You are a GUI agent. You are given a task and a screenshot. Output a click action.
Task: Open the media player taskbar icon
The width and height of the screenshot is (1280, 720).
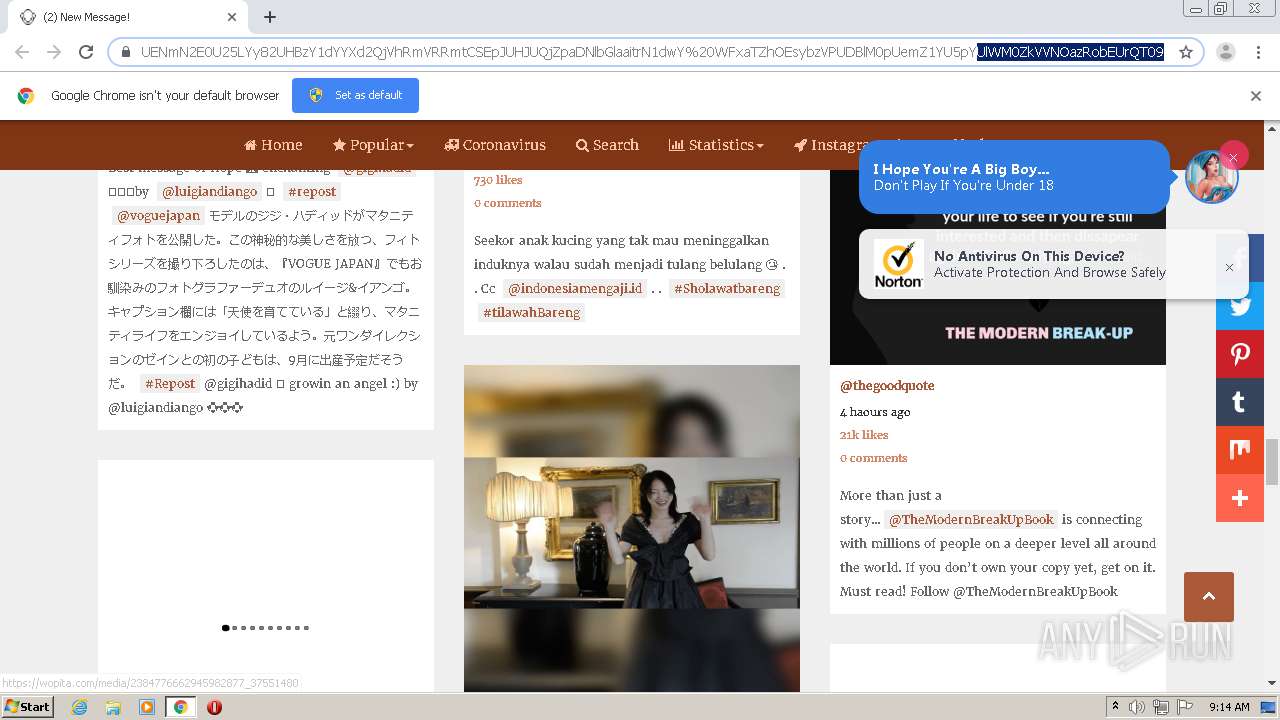tap(147, 707)
